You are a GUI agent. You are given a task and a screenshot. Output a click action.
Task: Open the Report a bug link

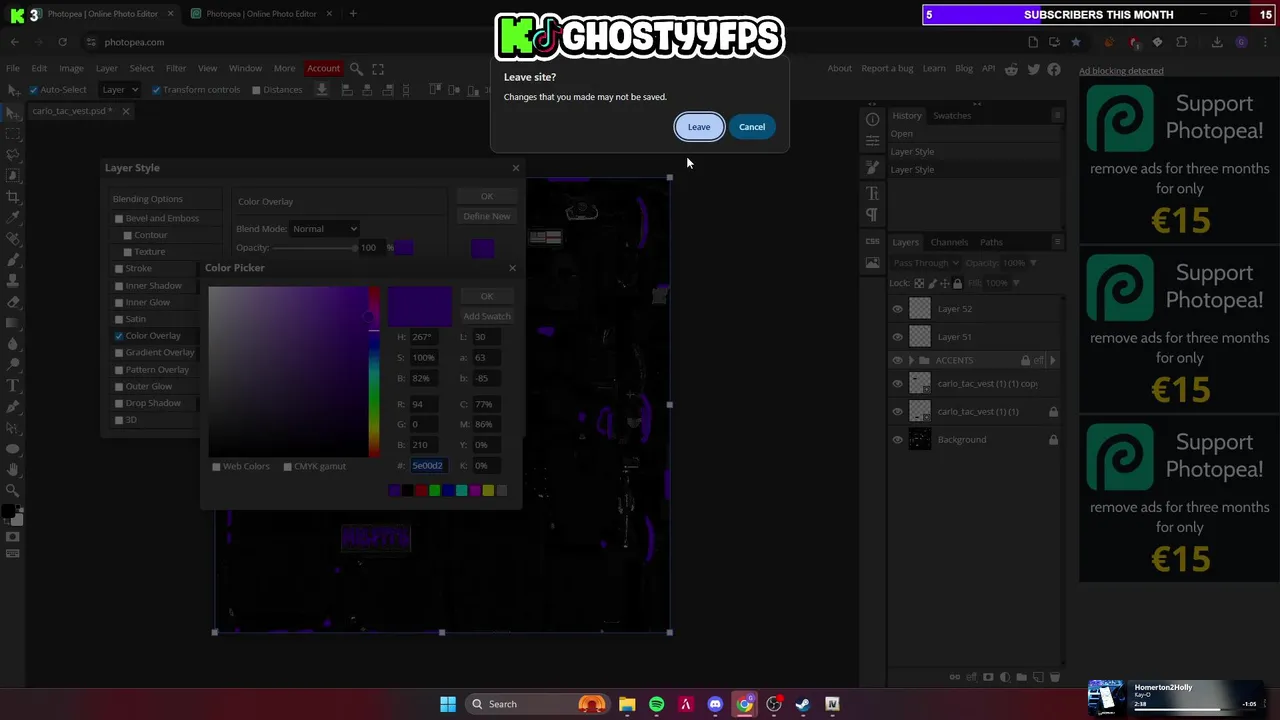tap(887, 69)
